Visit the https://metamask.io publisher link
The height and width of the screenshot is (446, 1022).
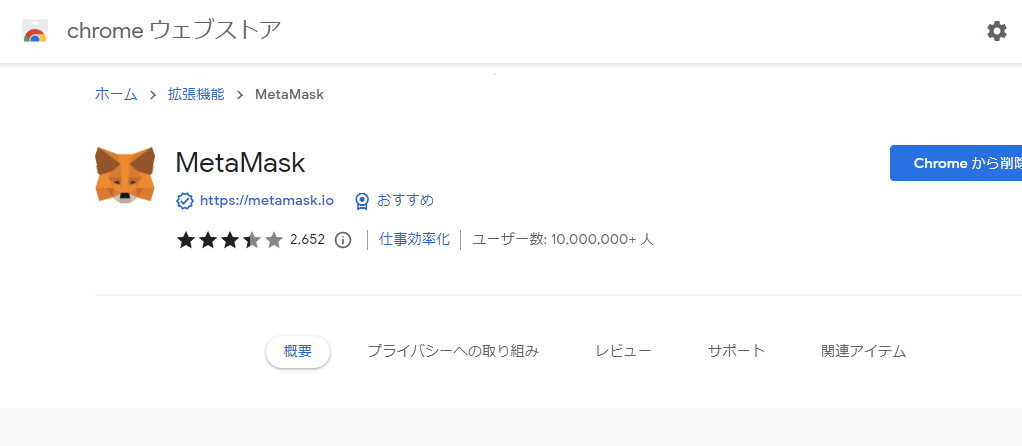coord(267,201)
